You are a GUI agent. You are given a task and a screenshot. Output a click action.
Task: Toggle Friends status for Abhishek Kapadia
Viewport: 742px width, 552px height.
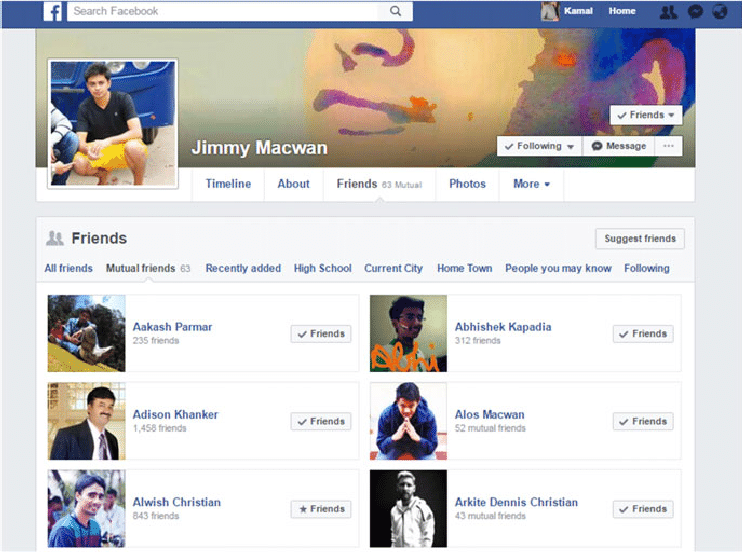[x=643, y=334]
